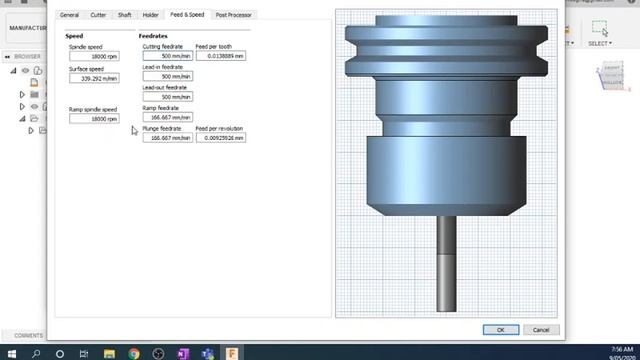Open File Explorer from the taskbar
The height and width of the screenshot is (360, 640).
pos(109,353)
